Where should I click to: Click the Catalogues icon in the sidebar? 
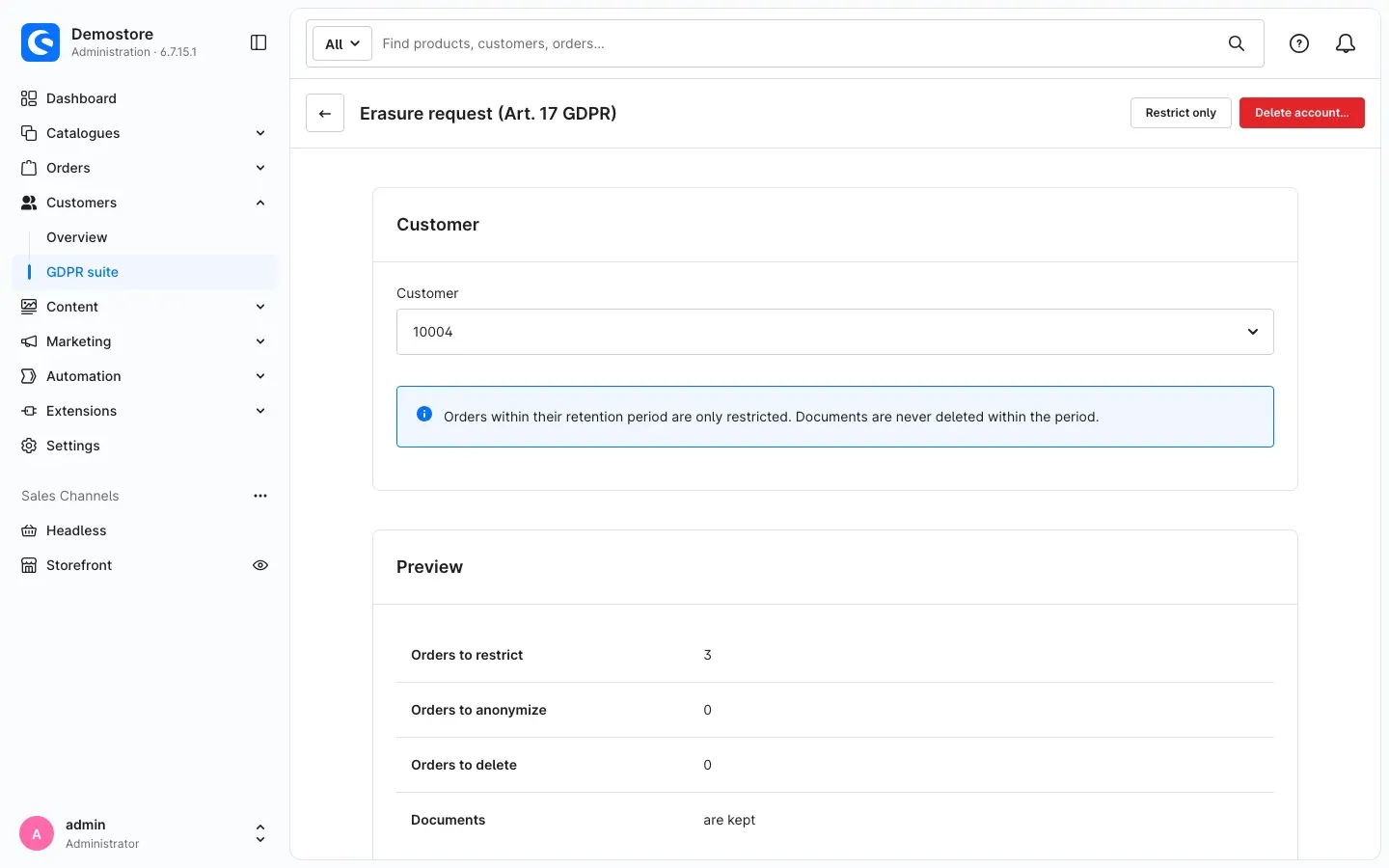point(29,133)
